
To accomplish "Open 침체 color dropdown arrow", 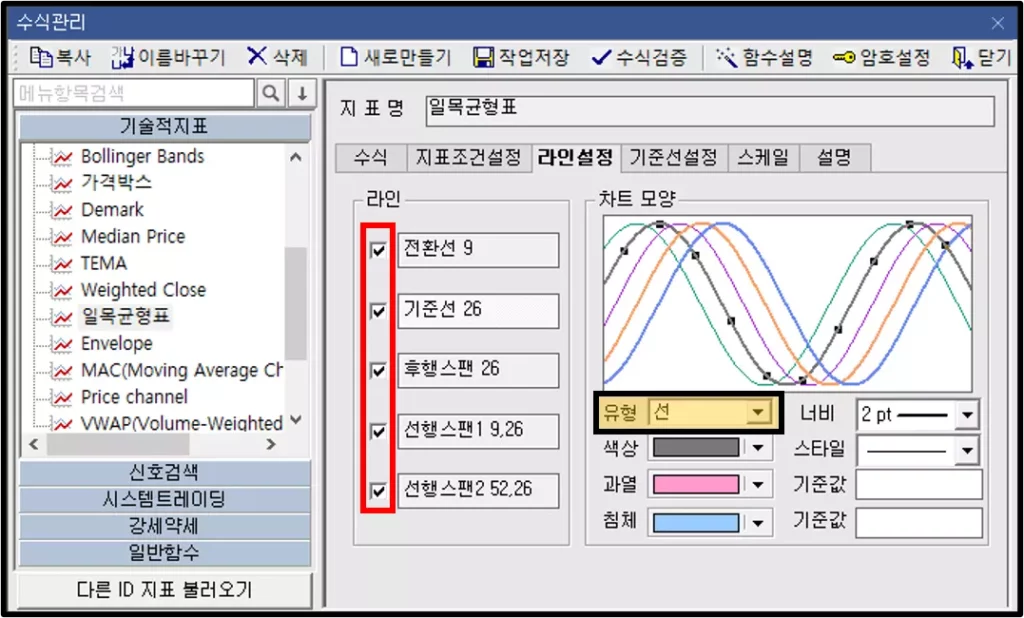I will click(758, 523).
